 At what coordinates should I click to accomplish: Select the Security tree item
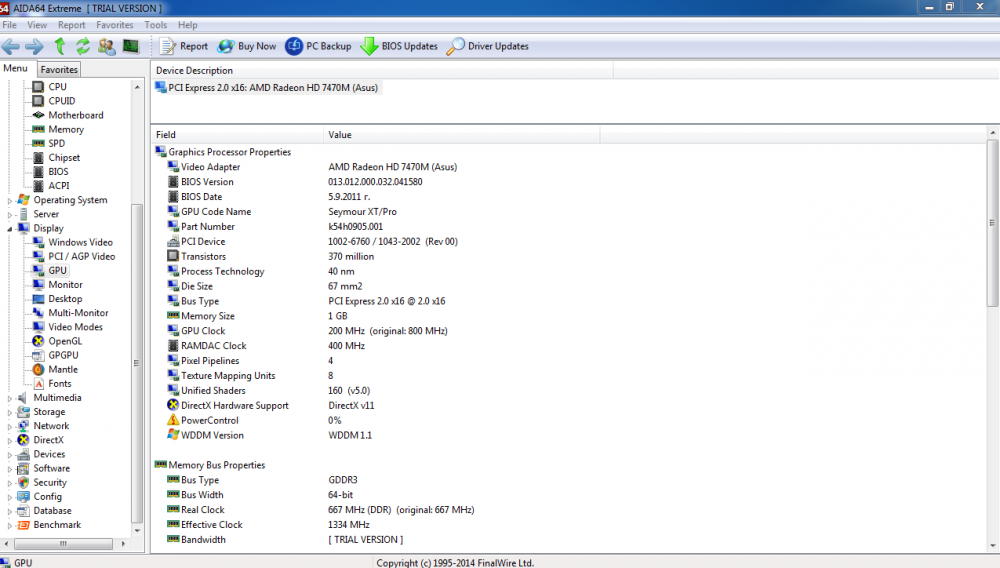coord(50,483)
